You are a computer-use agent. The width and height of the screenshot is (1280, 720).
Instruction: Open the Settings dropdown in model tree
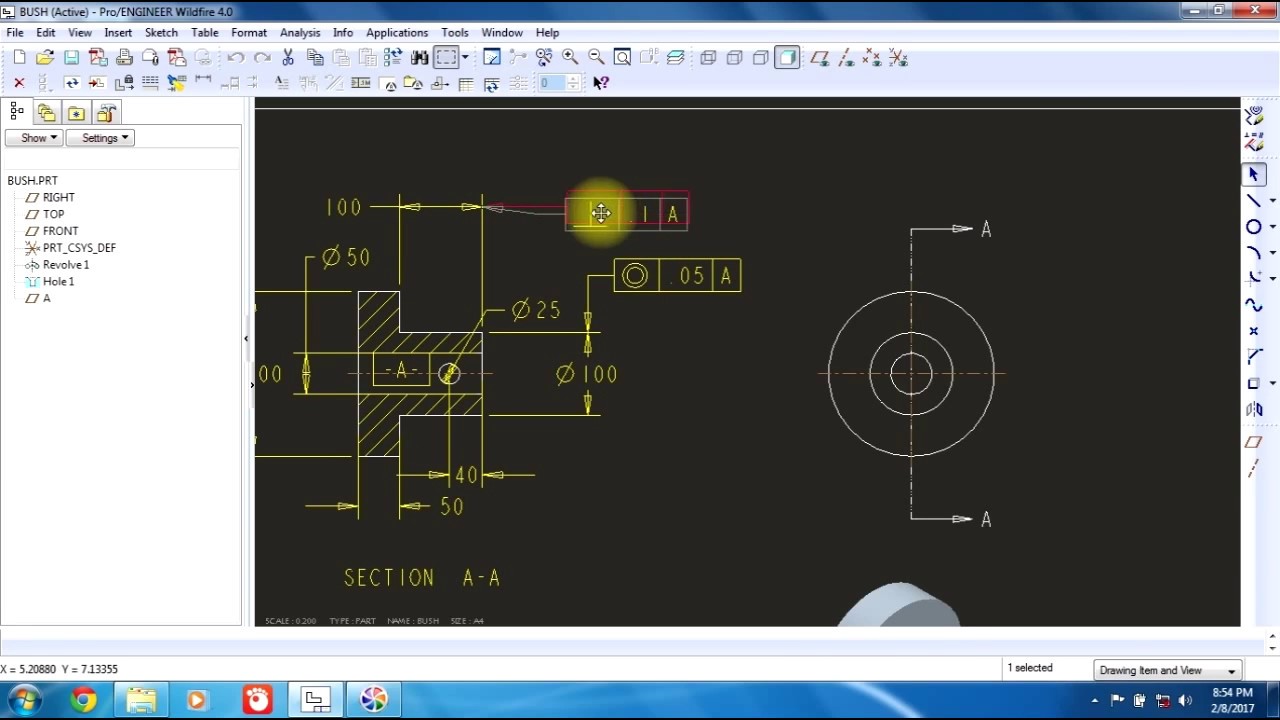coord(100,138)
